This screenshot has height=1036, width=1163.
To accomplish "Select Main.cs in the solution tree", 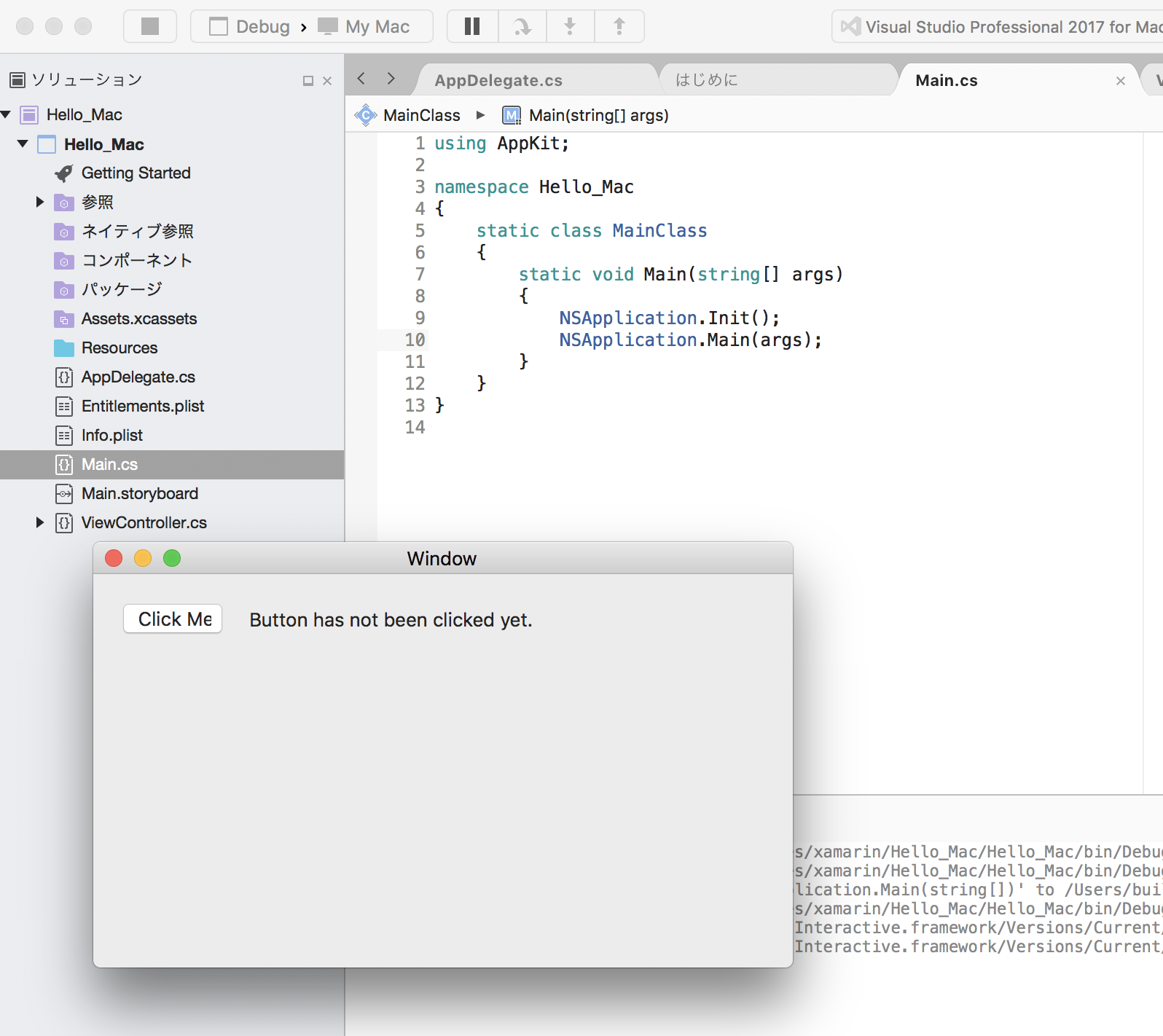I will click(172, 464).
